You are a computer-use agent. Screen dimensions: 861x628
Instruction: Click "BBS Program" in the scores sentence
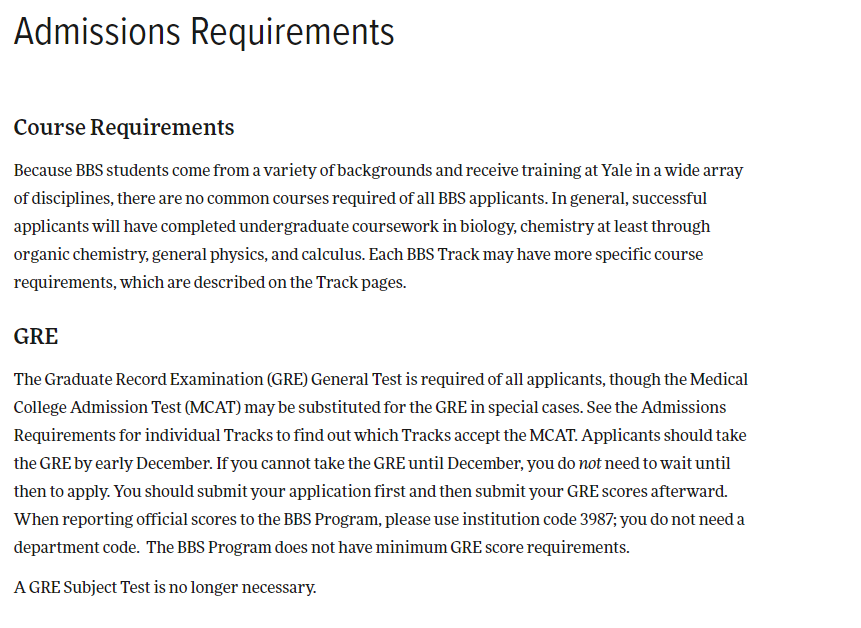click(332, 519)
